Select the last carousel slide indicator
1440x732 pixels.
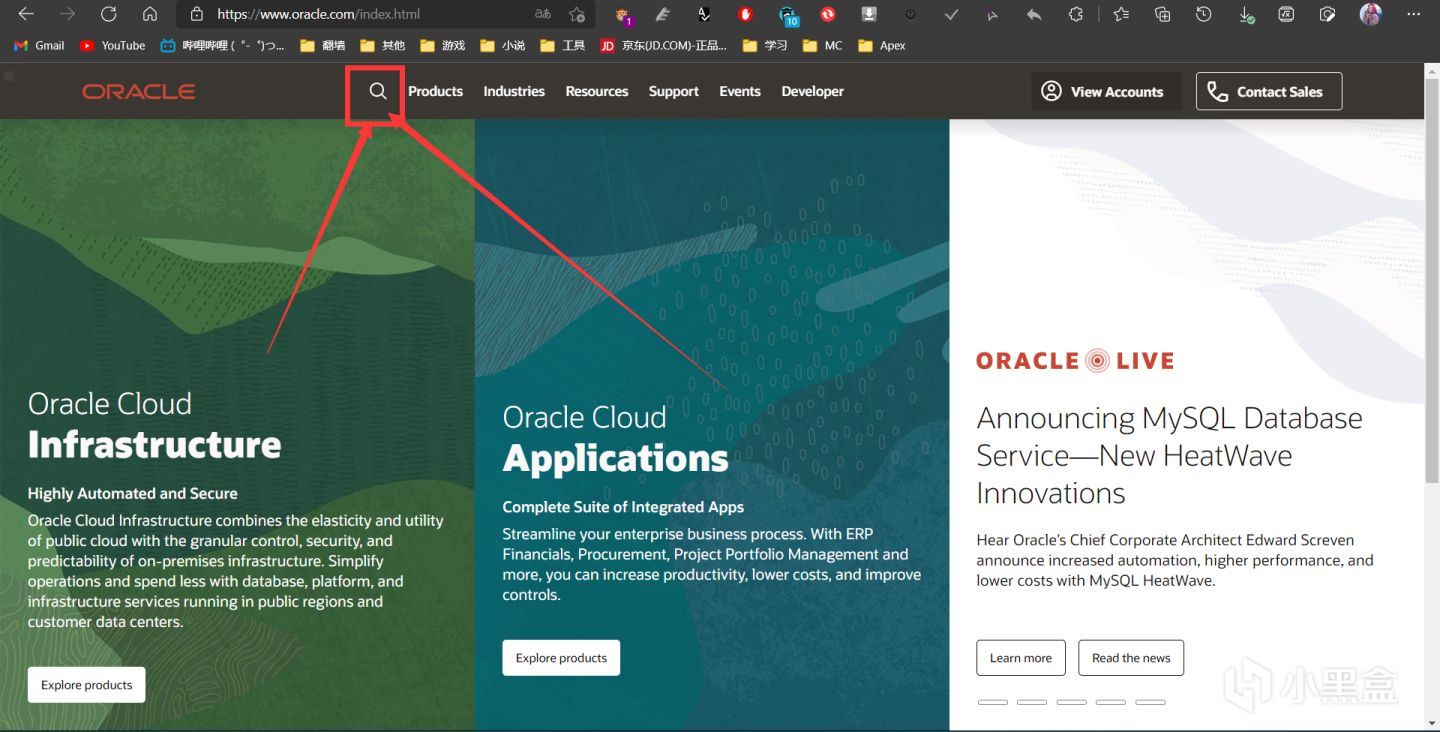pos(1150,702)
